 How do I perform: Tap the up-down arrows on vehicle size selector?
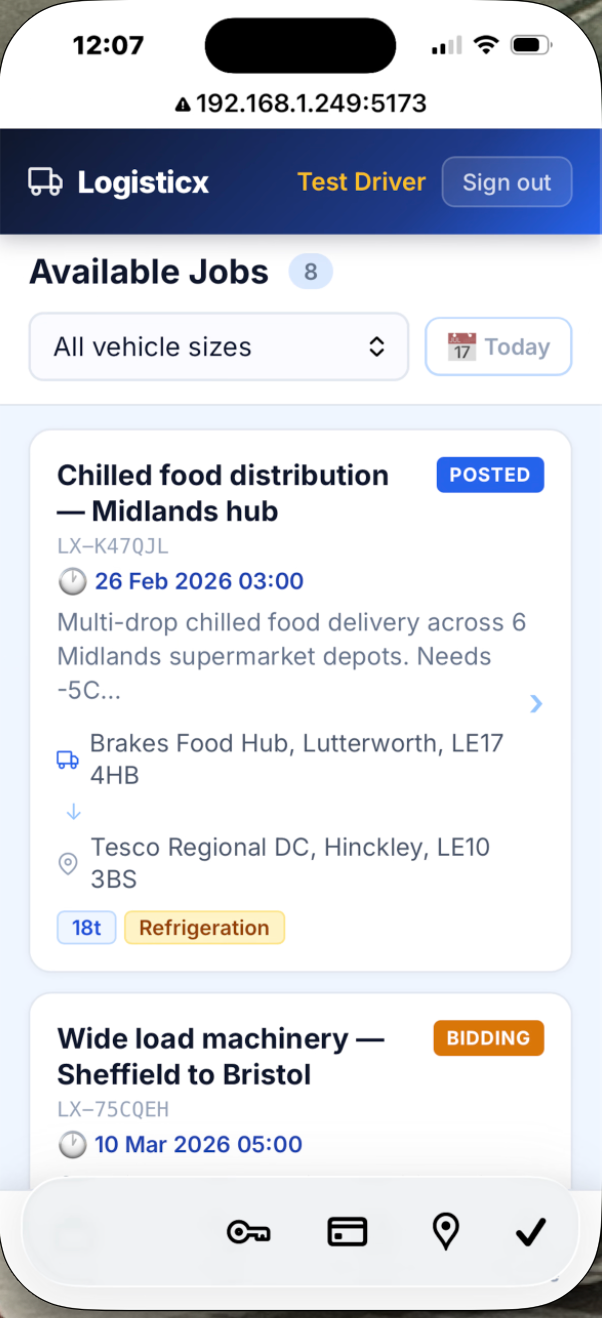377,347
